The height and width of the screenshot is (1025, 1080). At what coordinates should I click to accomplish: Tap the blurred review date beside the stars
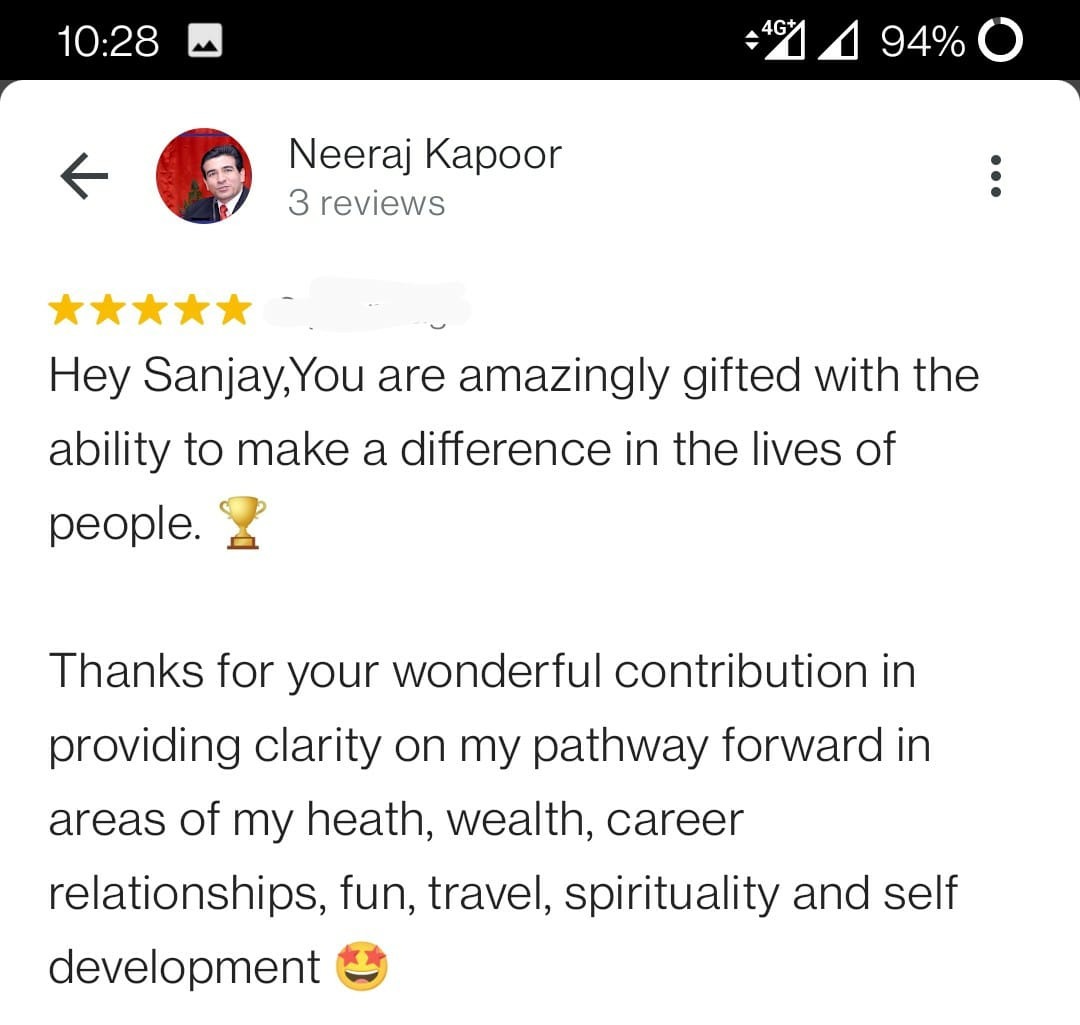(x=368, y=308)
